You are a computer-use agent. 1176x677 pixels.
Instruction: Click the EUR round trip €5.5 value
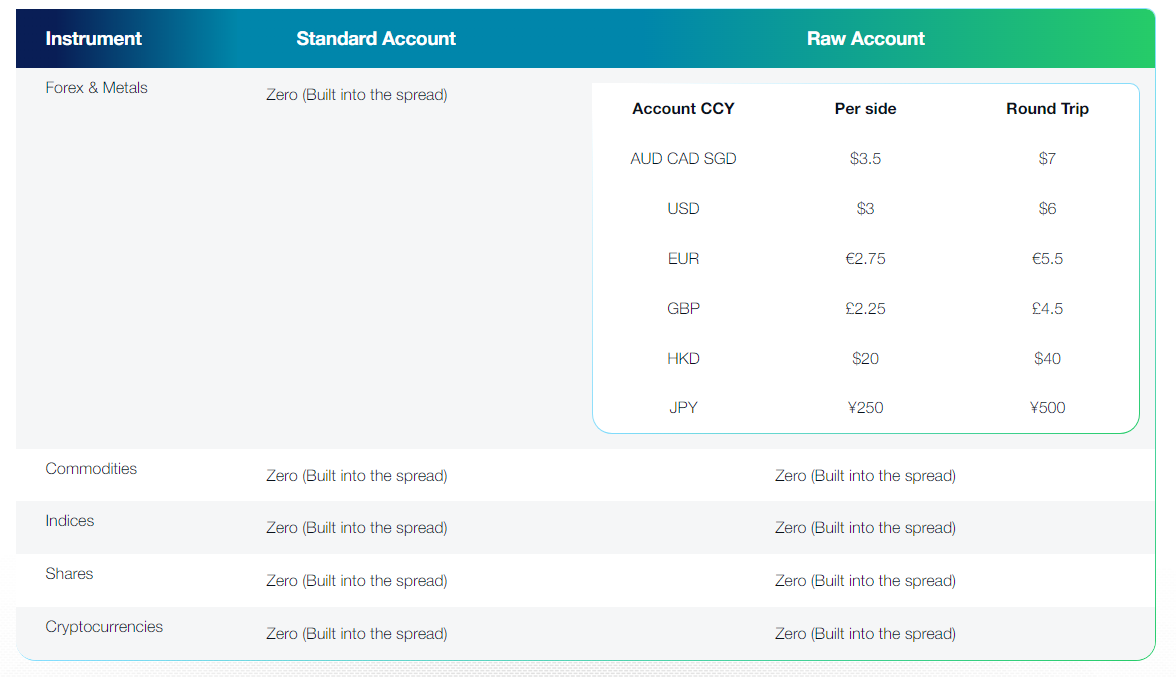(x=1047, y=259)
